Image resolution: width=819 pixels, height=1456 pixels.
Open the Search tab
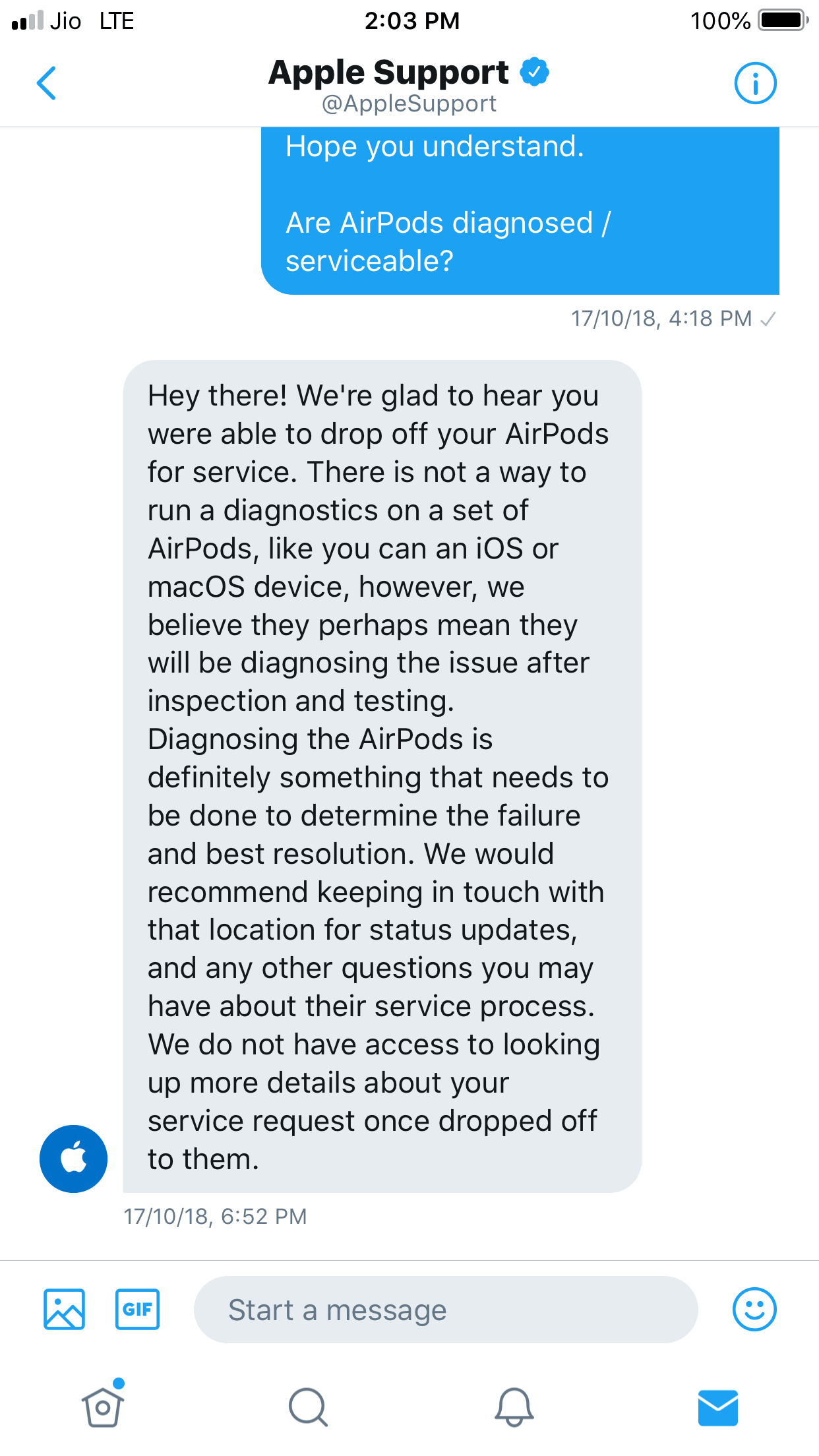pos(308,1407)
